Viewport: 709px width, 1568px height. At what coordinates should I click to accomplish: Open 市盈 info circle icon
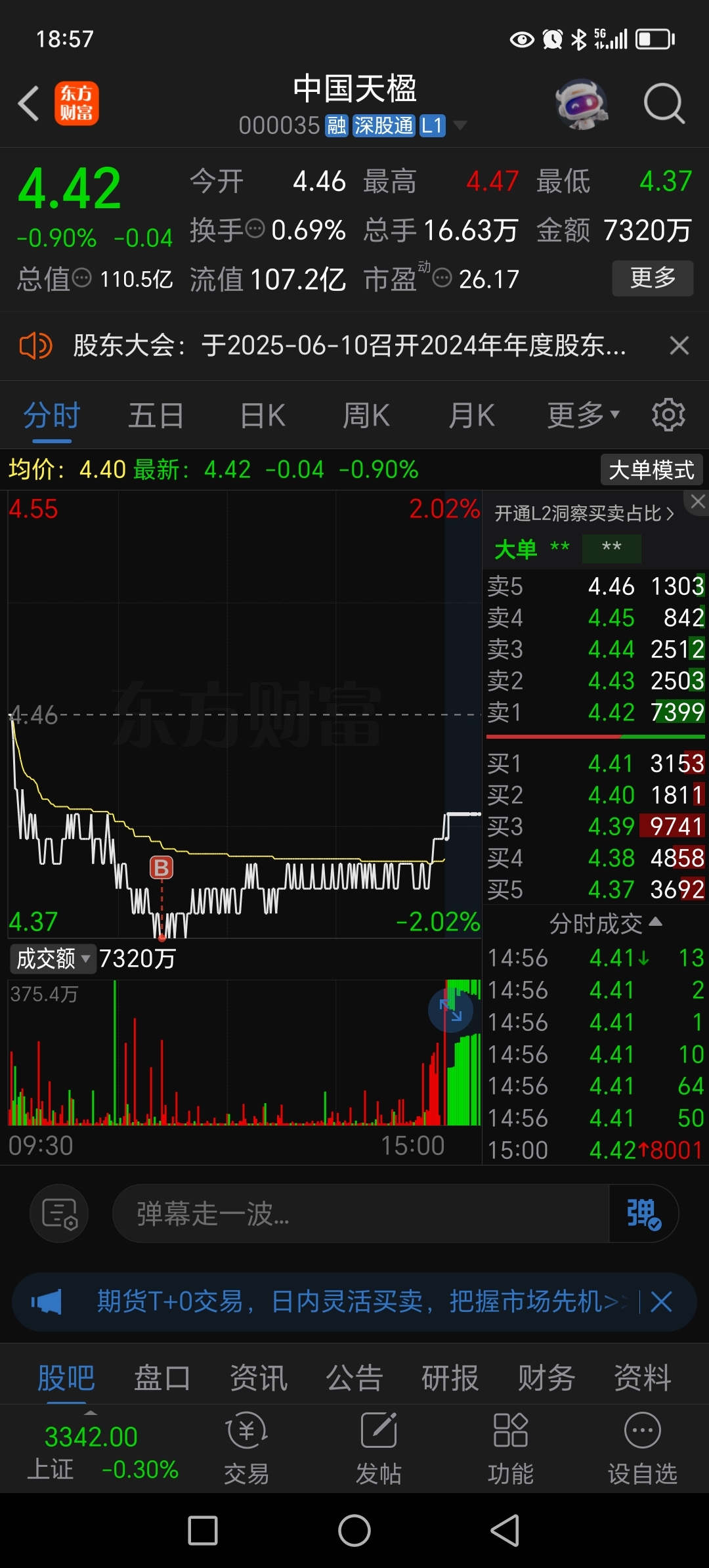click(442, 278)
